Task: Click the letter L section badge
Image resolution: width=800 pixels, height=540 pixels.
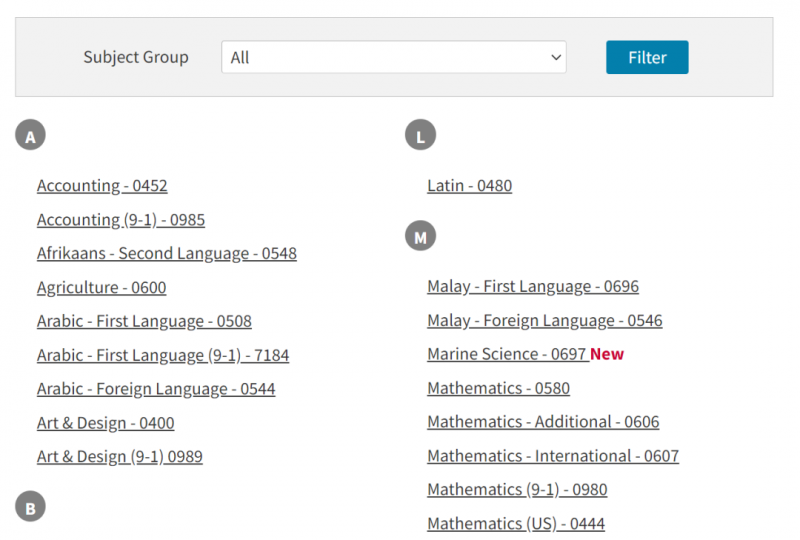Action: [x=420, y=135]
